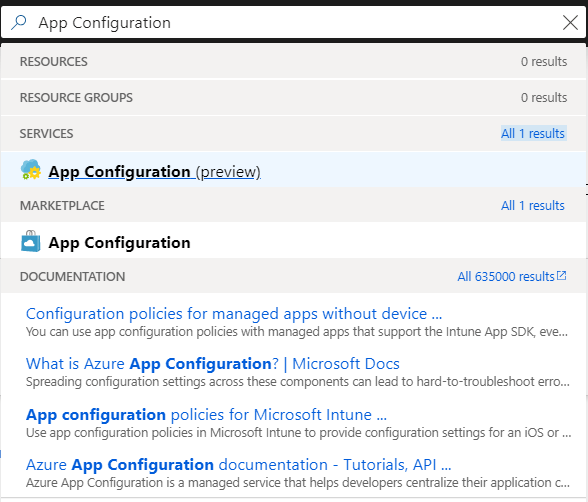View all 1 results under Services
Image resolution: width=588 pixels, height=502 pixels.
pos(533,133)
